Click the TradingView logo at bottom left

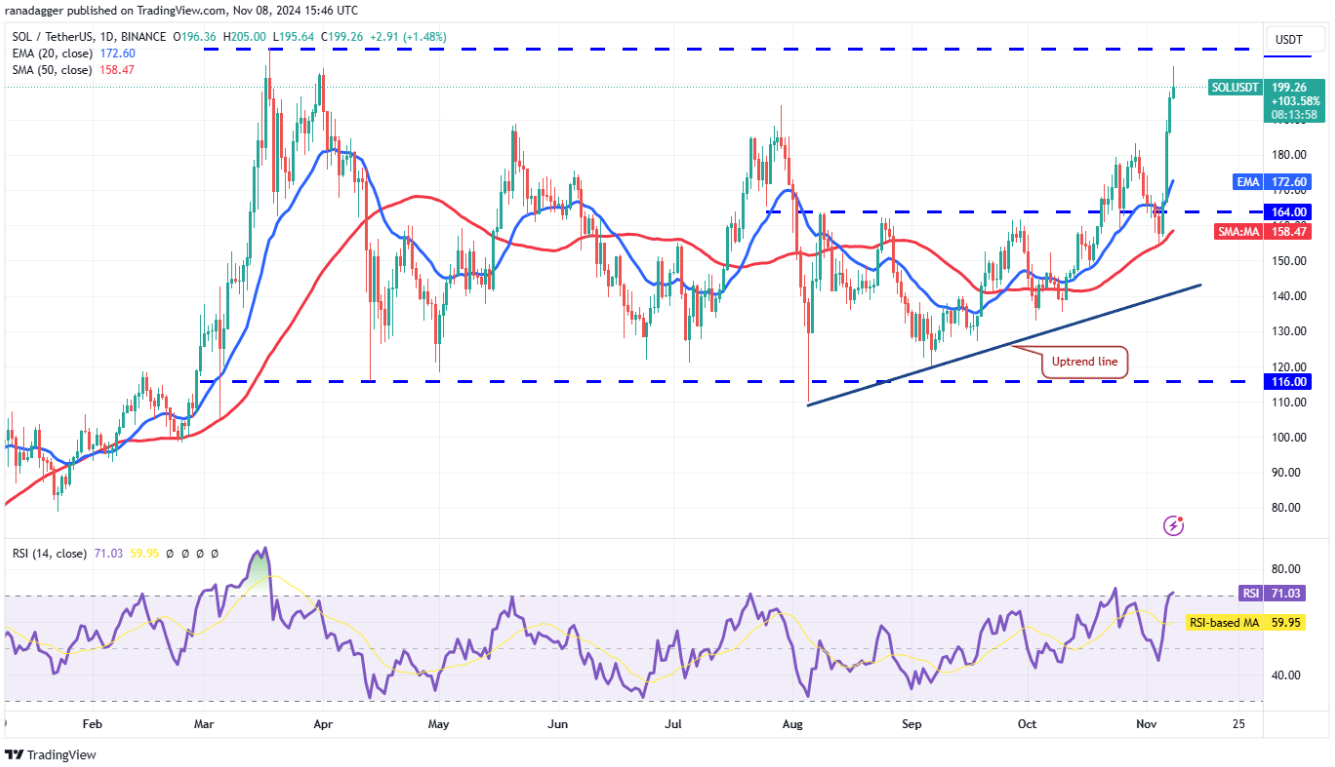(50, 755)
